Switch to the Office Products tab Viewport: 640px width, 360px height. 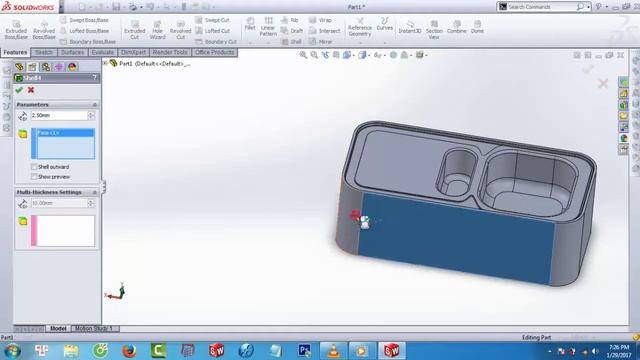(x=215, y=52)
